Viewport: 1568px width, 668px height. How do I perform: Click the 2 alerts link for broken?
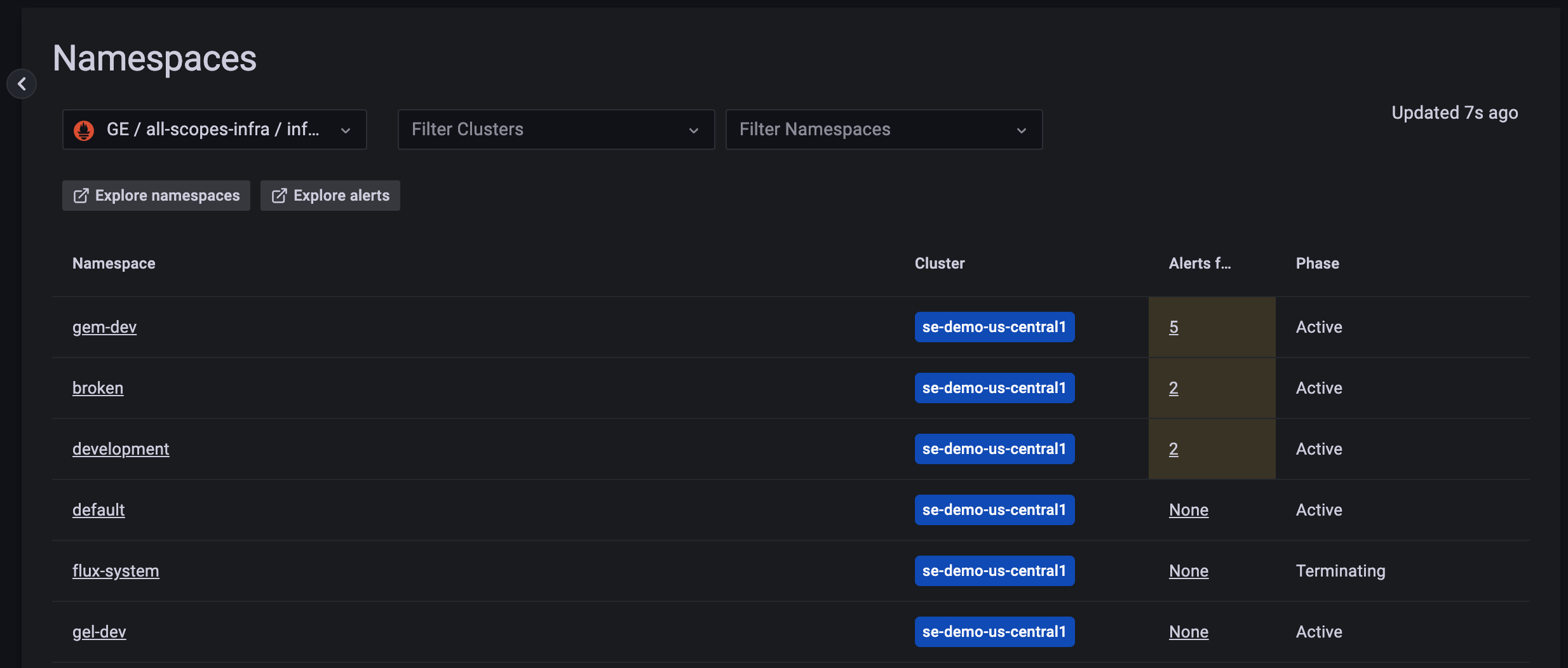pyautogui.click(x=1172, y=387)
